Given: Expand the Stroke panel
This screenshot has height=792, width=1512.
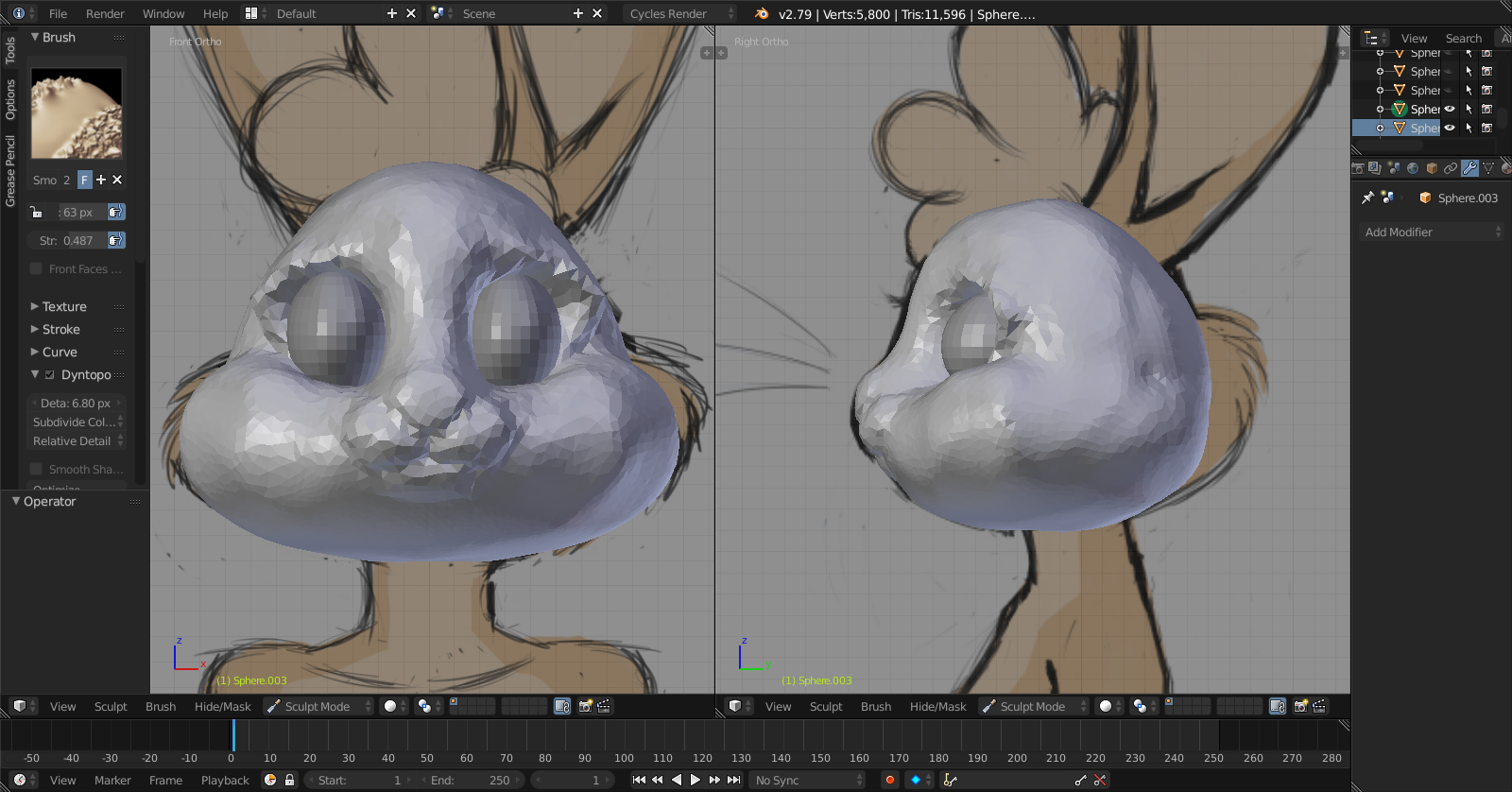Looking at the screenshot, I should click(x=60, y=329).
